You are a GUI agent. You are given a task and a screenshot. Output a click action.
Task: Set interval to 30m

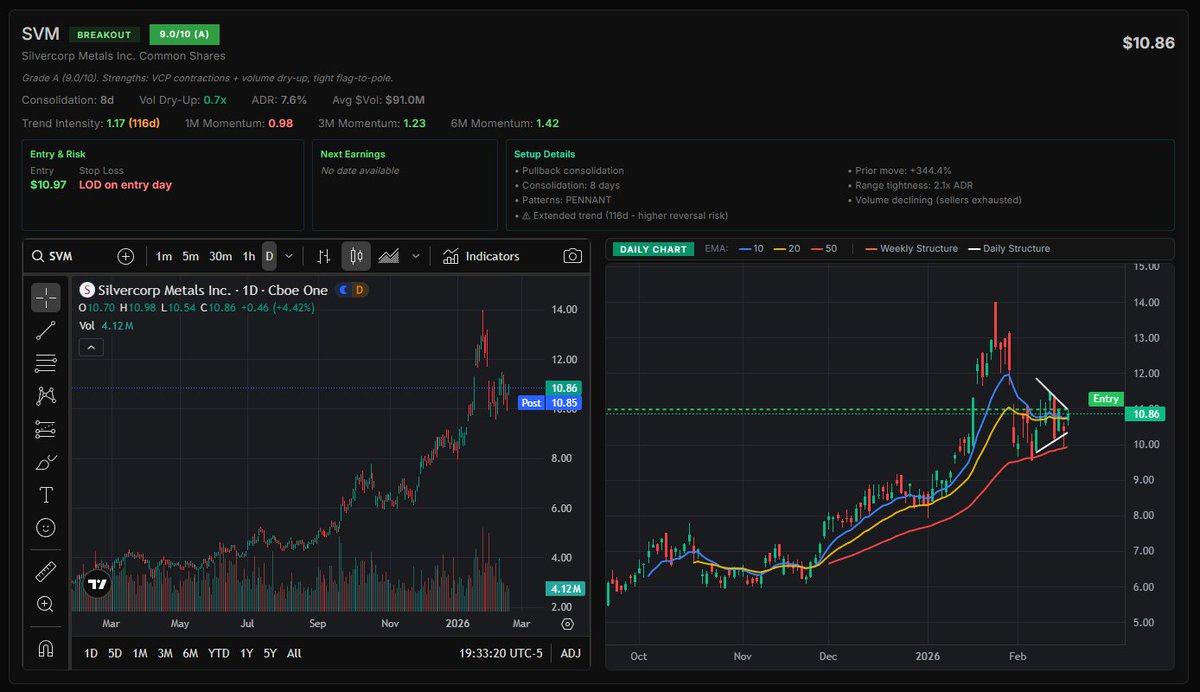point(222,256)
